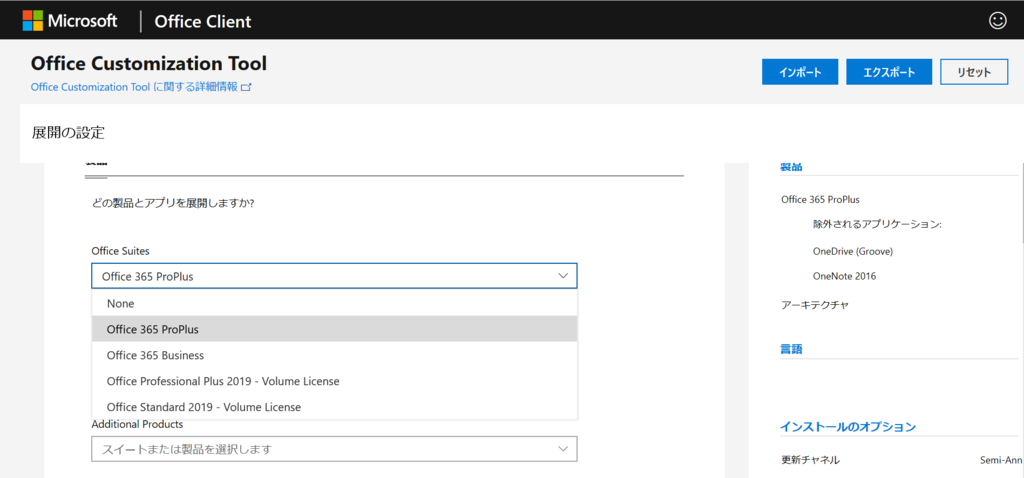Viewport: 1024px width, 478px height.
Task: Collapse the Office Suites dropdown showing Office 365 ProPlus
Action: (334, 276)
